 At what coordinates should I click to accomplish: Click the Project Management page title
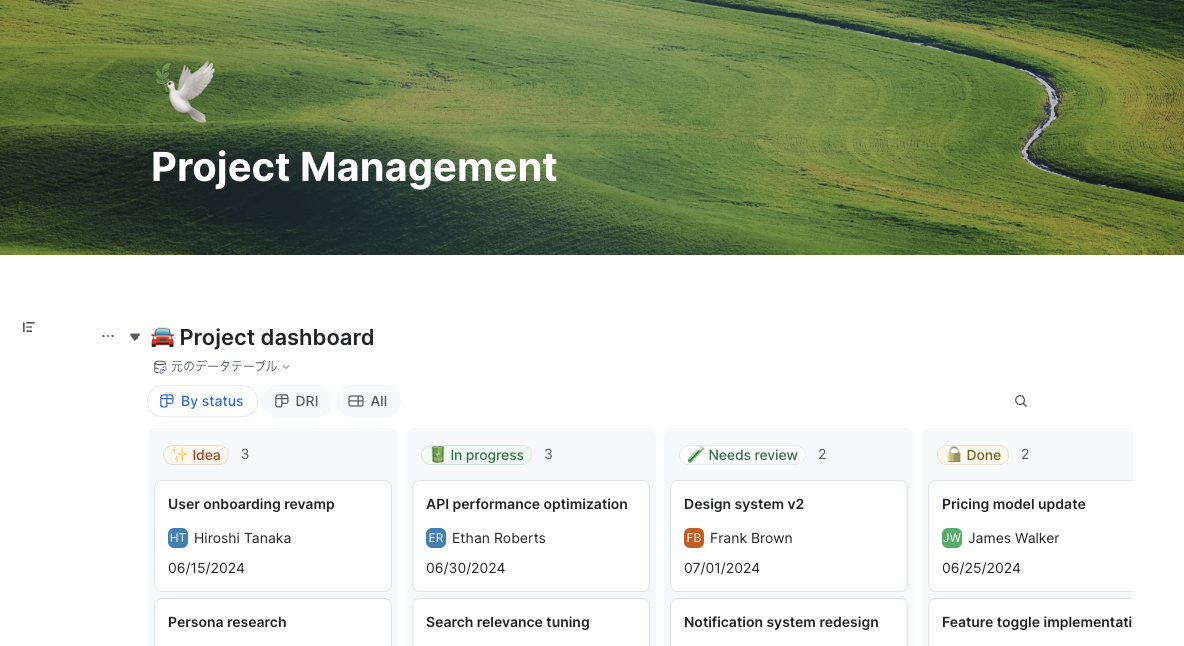click(354, 167)
